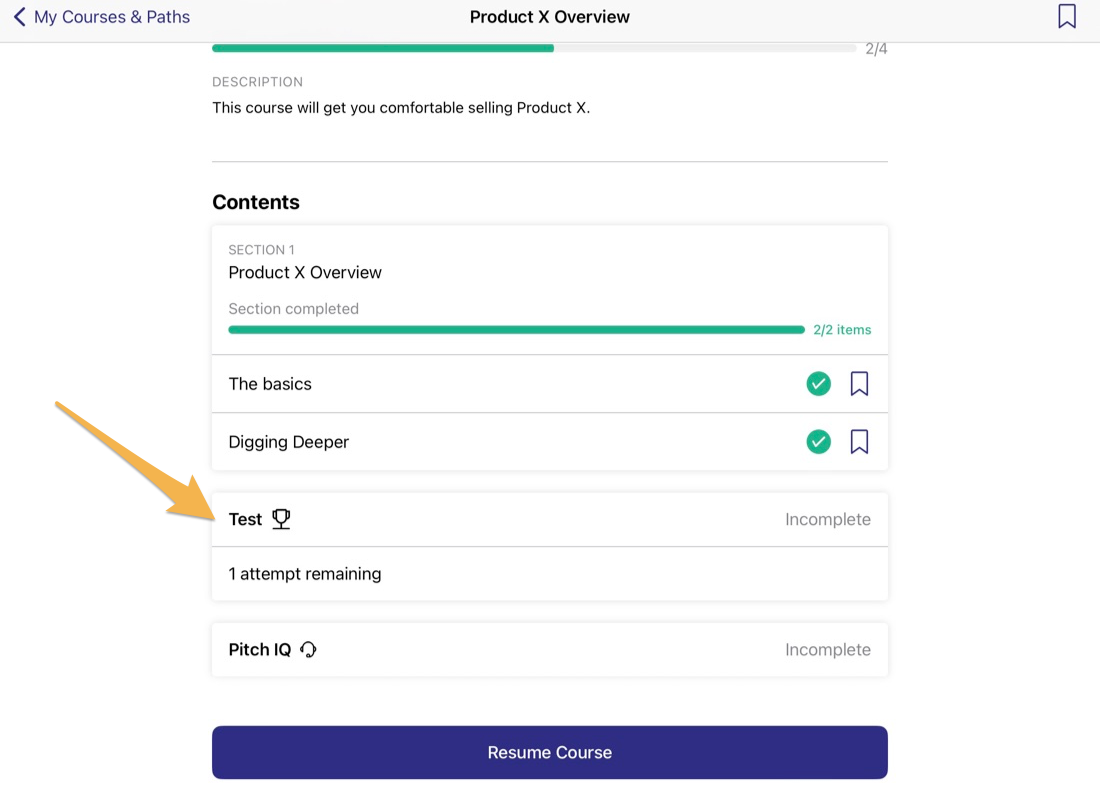Click the green checkmark for Digging Deeper
This screenshot has width=1100, height=786.
(818, 442)
